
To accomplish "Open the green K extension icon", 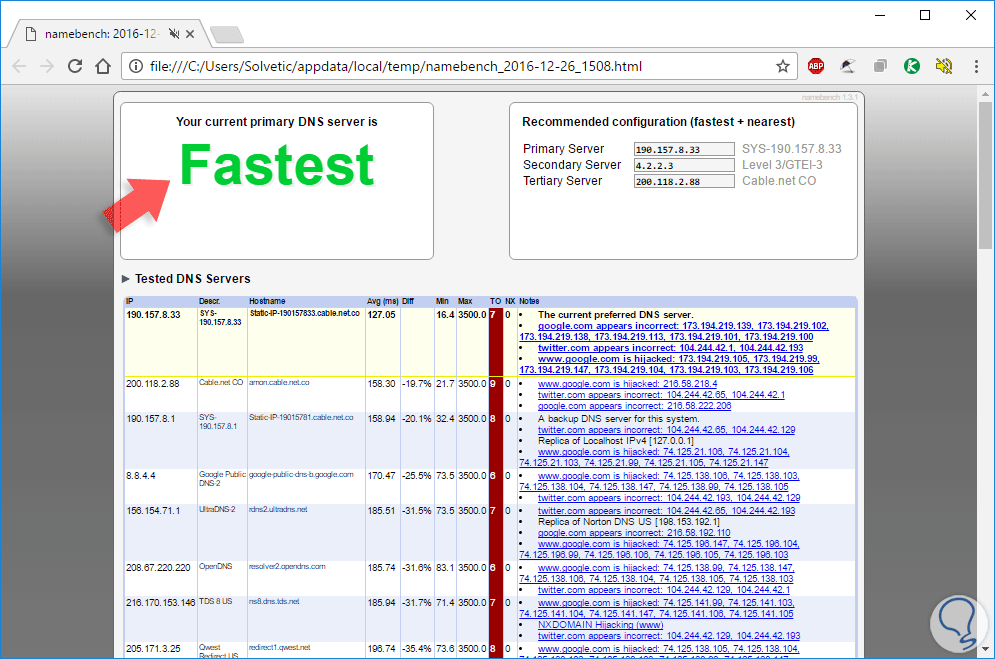I will tap(912, 66).
